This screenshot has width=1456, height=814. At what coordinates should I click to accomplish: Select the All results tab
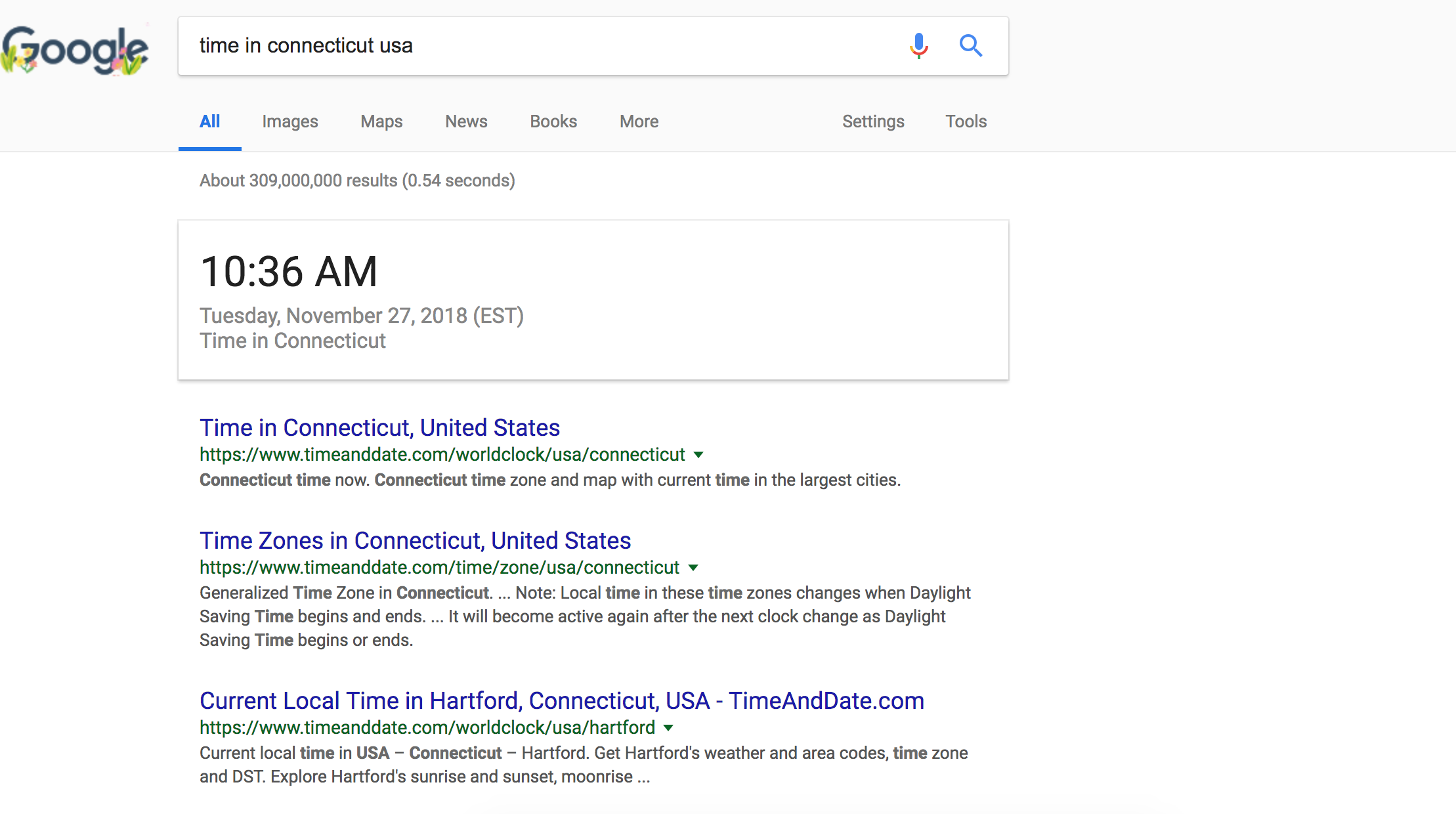click(x=210, y=121)
